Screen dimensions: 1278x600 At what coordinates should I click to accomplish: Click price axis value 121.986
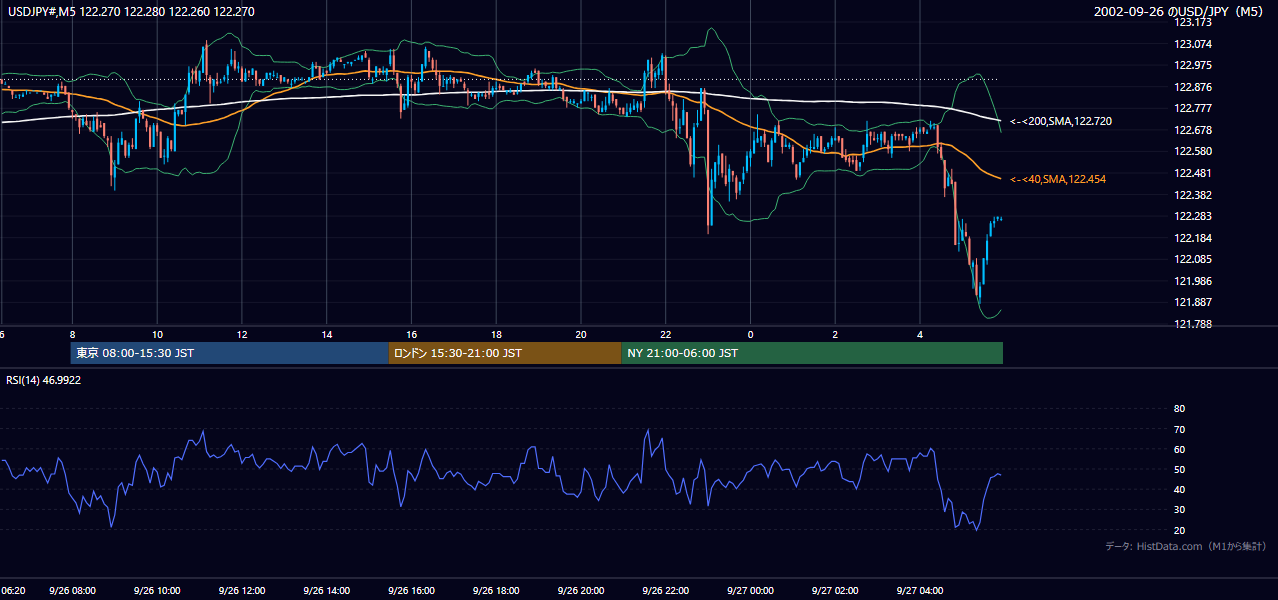tap(1193, 281)
